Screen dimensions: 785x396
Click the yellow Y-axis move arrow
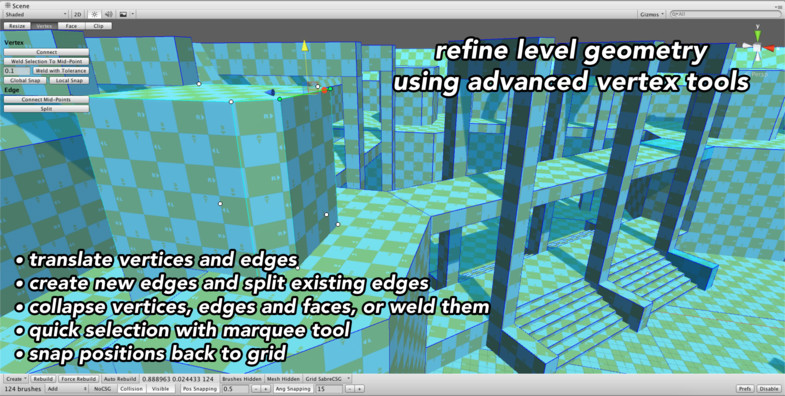click(304, 46)
